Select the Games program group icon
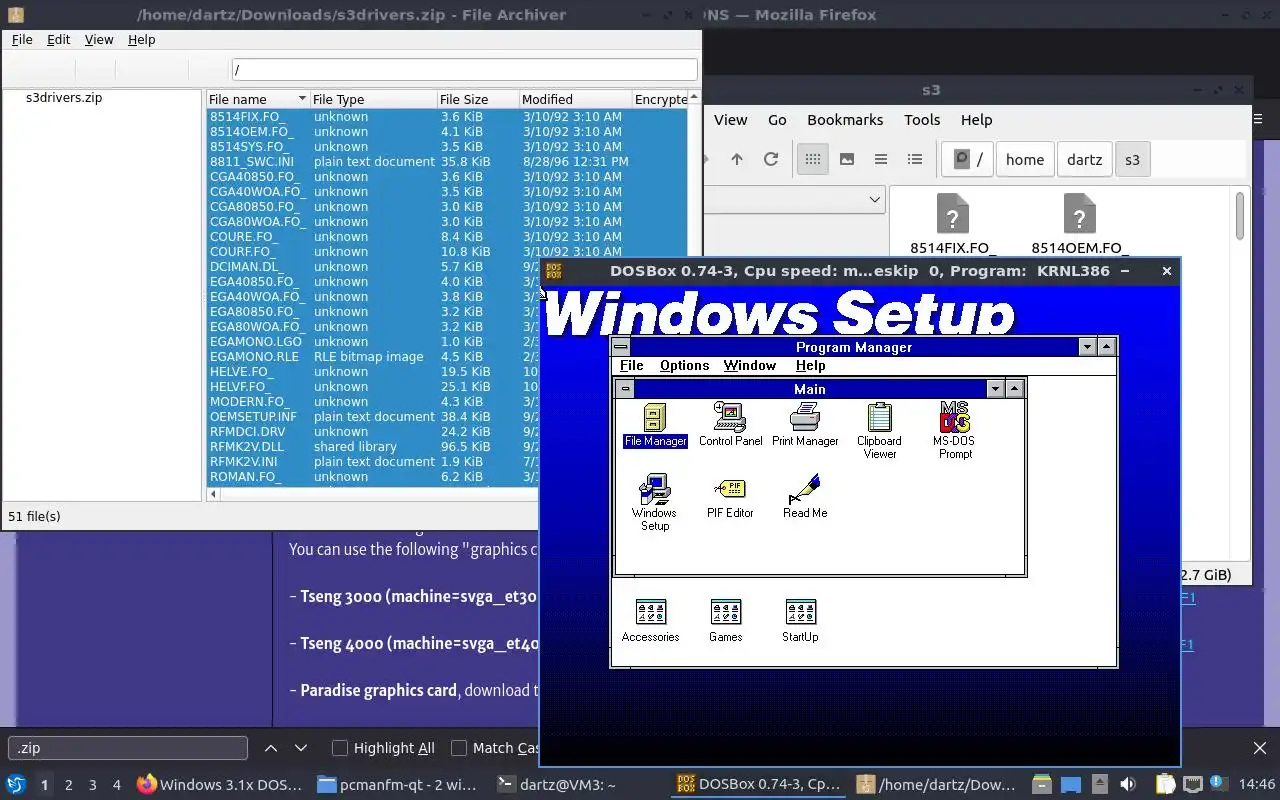1280x800 pixels. 725,621
